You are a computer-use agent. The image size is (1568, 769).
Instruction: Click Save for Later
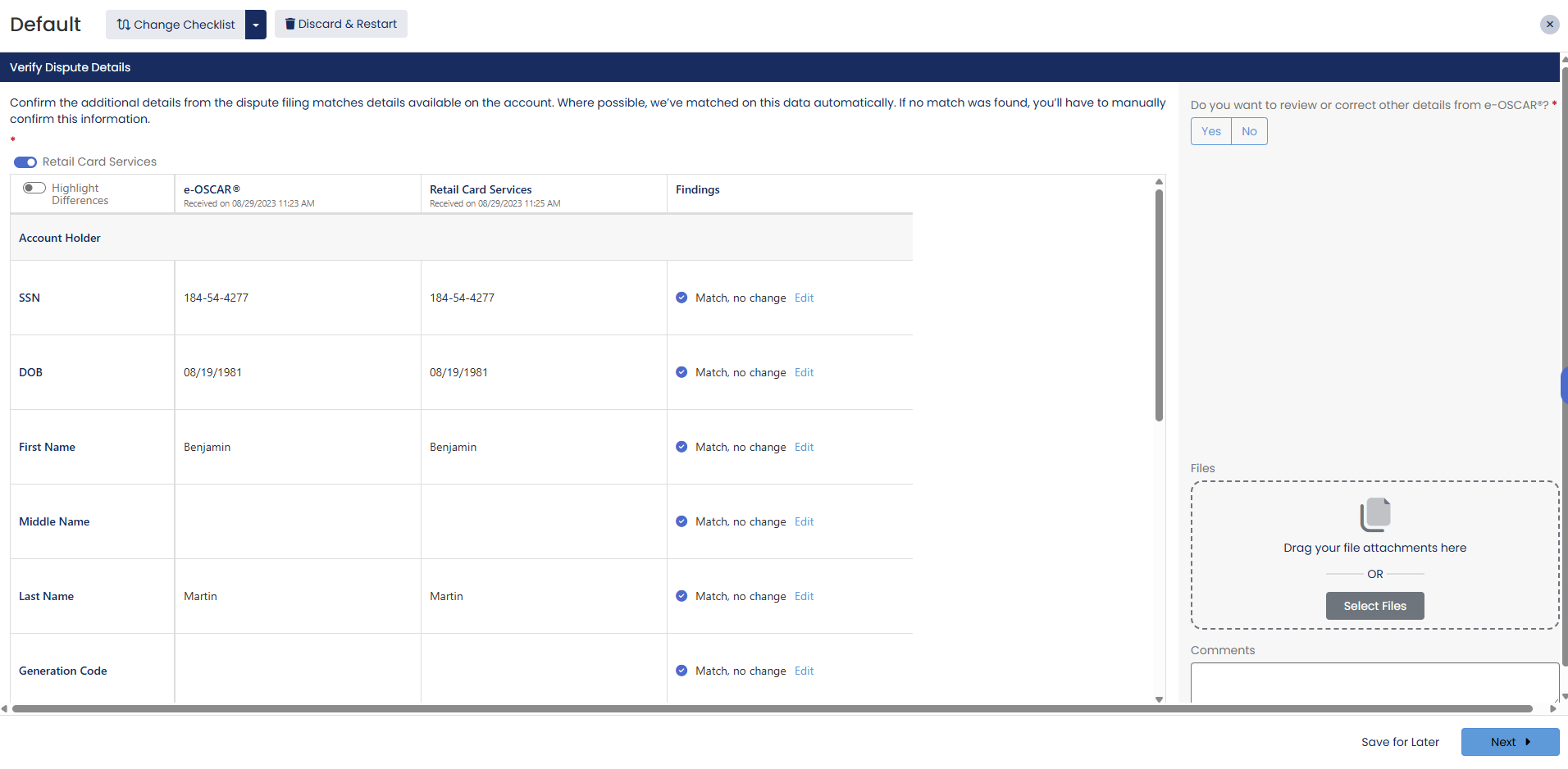[x=1400, y=742]
